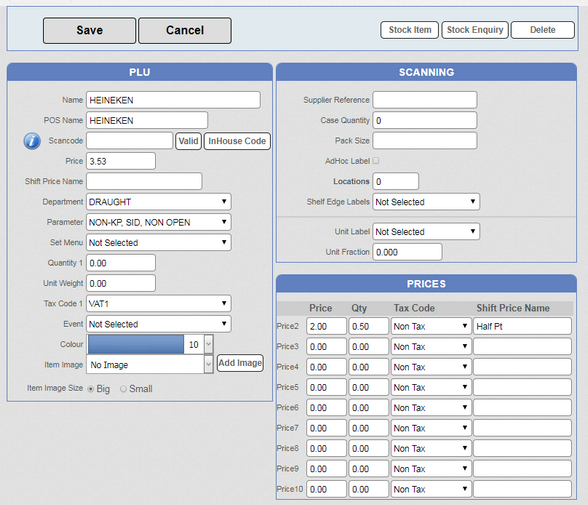Click the InHouse Code button
Viewport: 588px width, 505px height.
point(237,141)
